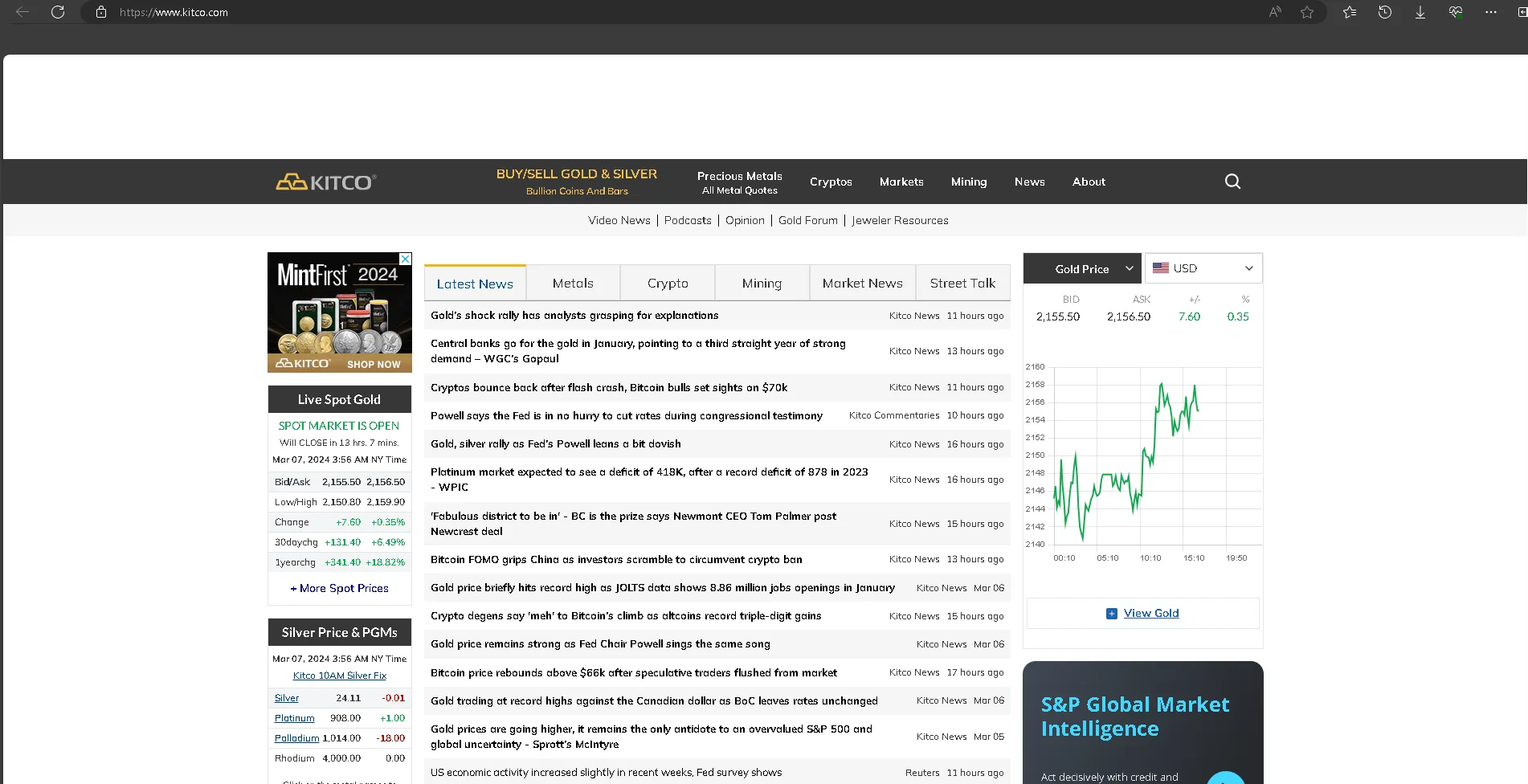
Task: Go to Opinion section
Action: pos(745,220)
